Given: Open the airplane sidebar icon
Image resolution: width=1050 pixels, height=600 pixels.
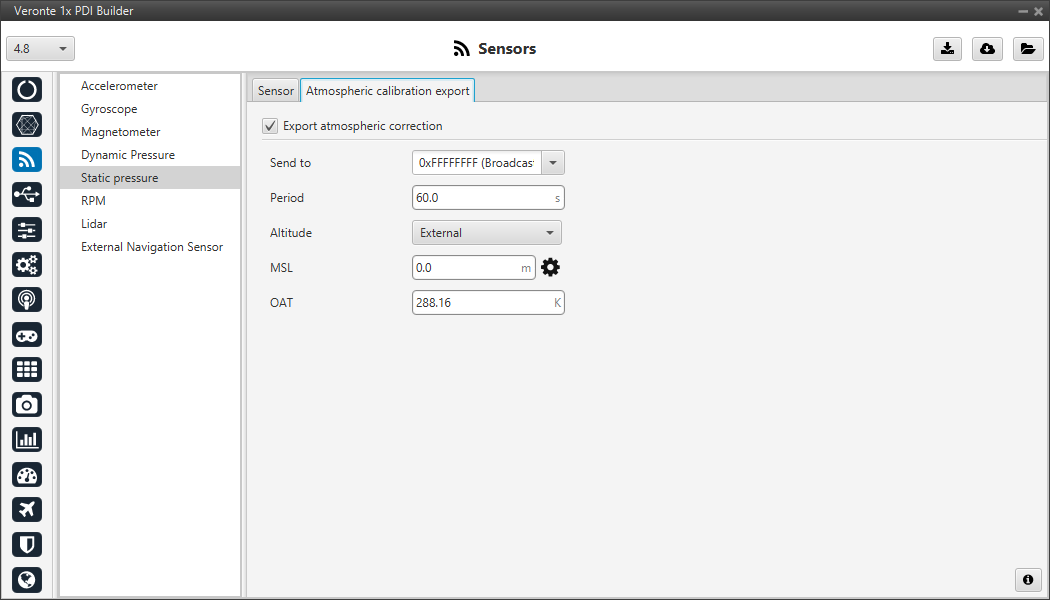Looking at the screenshot, I should [27, 510].
